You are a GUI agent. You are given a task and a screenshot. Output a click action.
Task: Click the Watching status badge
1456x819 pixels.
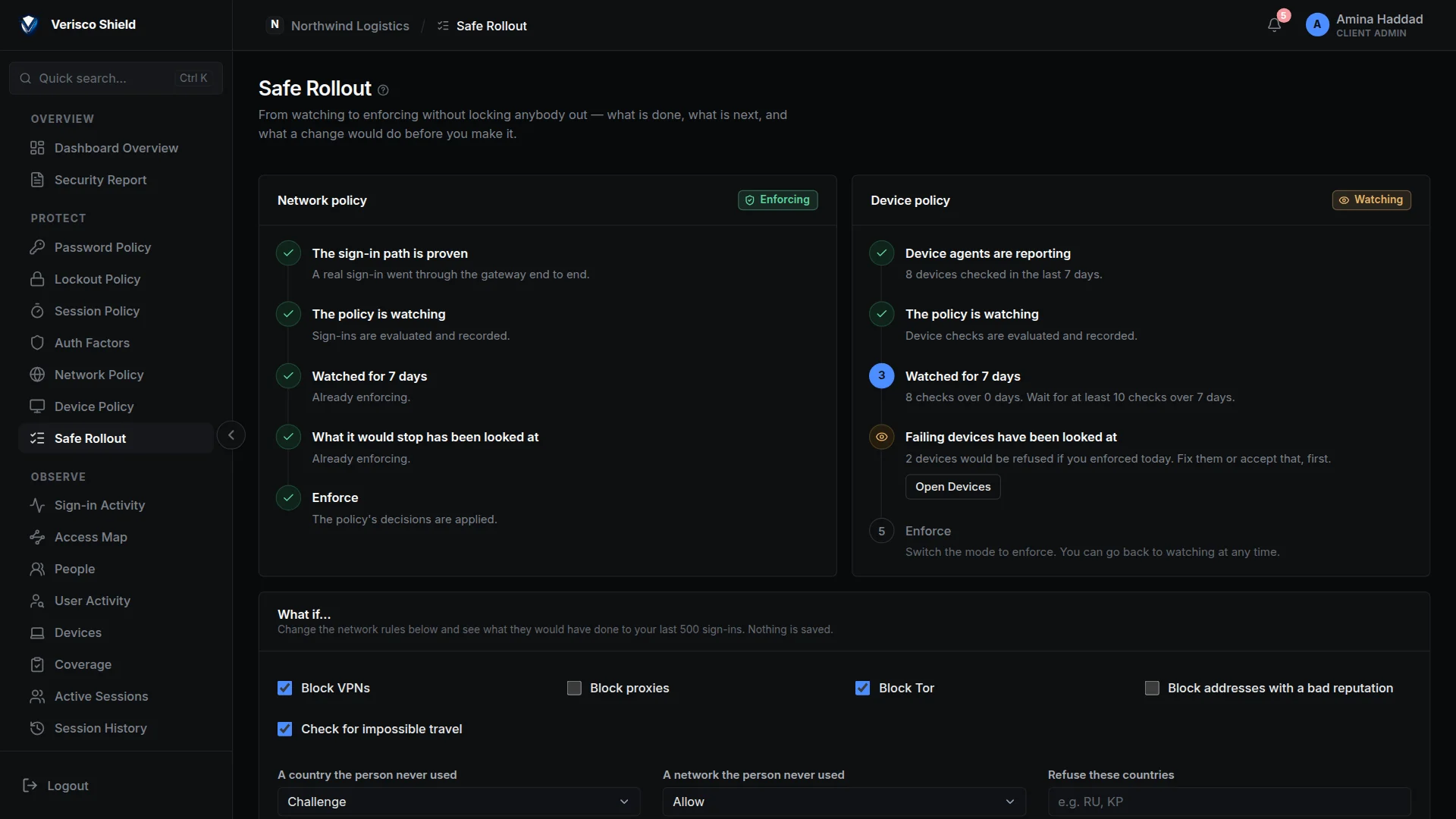1371,199
